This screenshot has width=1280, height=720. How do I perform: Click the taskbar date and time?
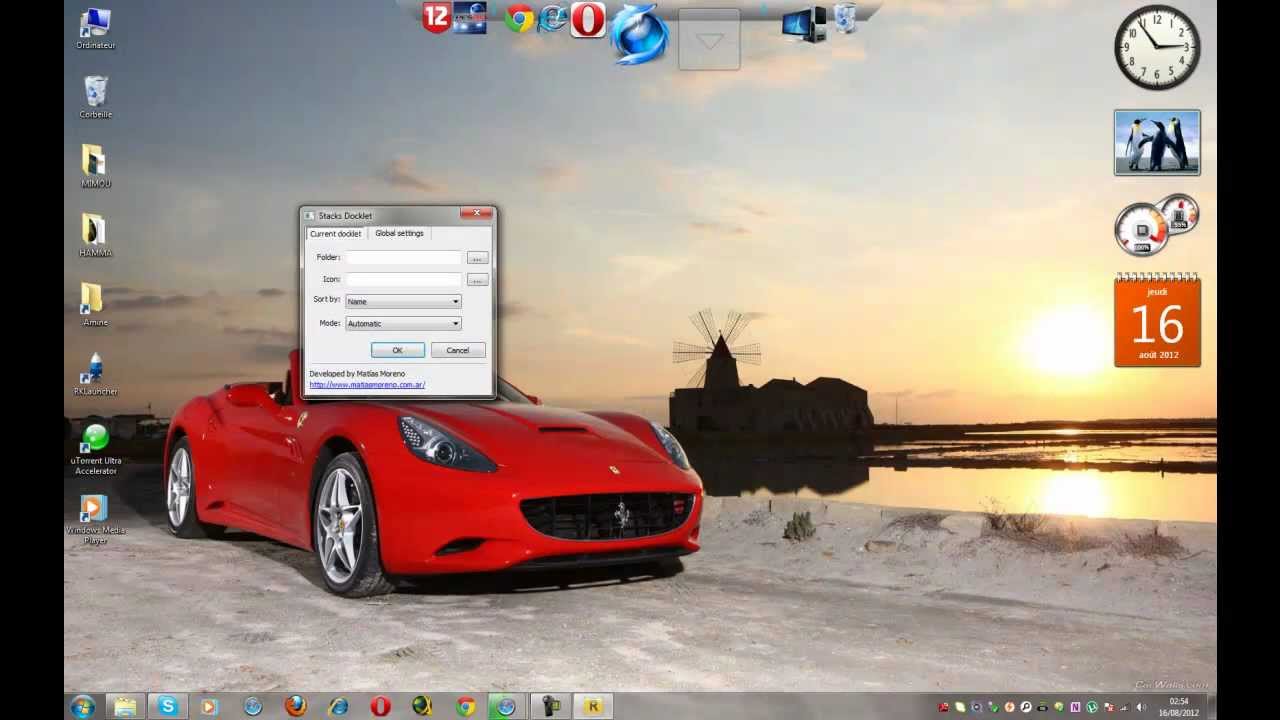click(x=1179, y=707)
